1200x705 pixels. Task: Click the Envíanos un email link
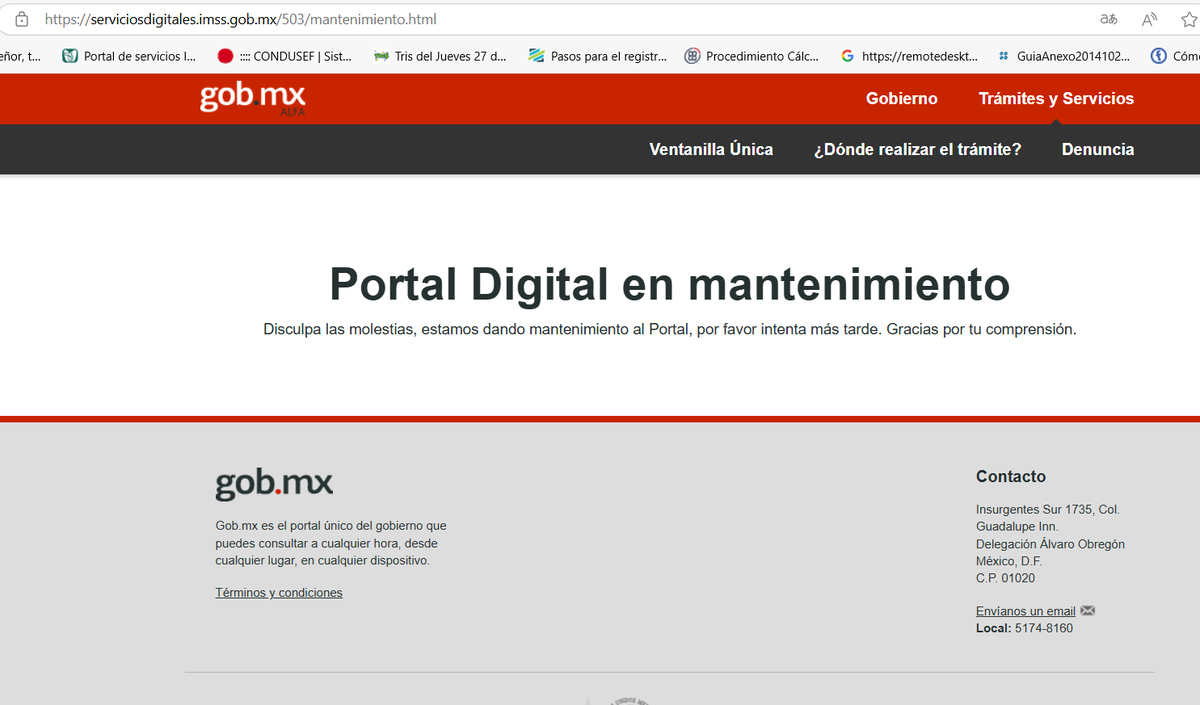(1026, 611)
